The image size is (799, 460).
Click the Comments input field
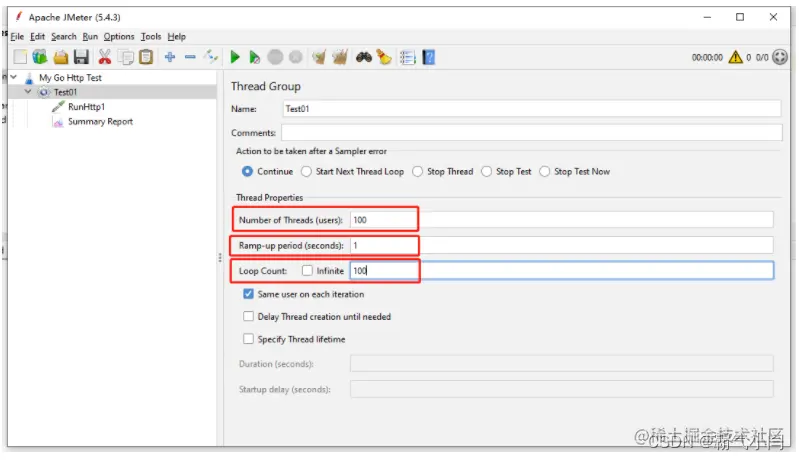532,132
